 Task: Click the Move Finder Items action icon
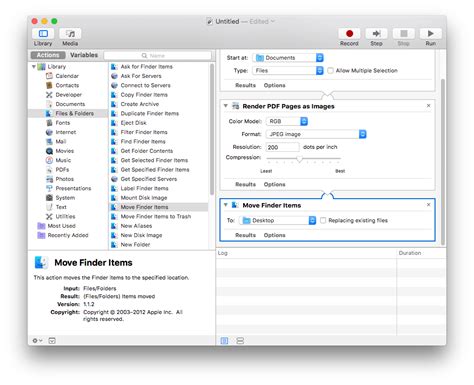point(235,205)
